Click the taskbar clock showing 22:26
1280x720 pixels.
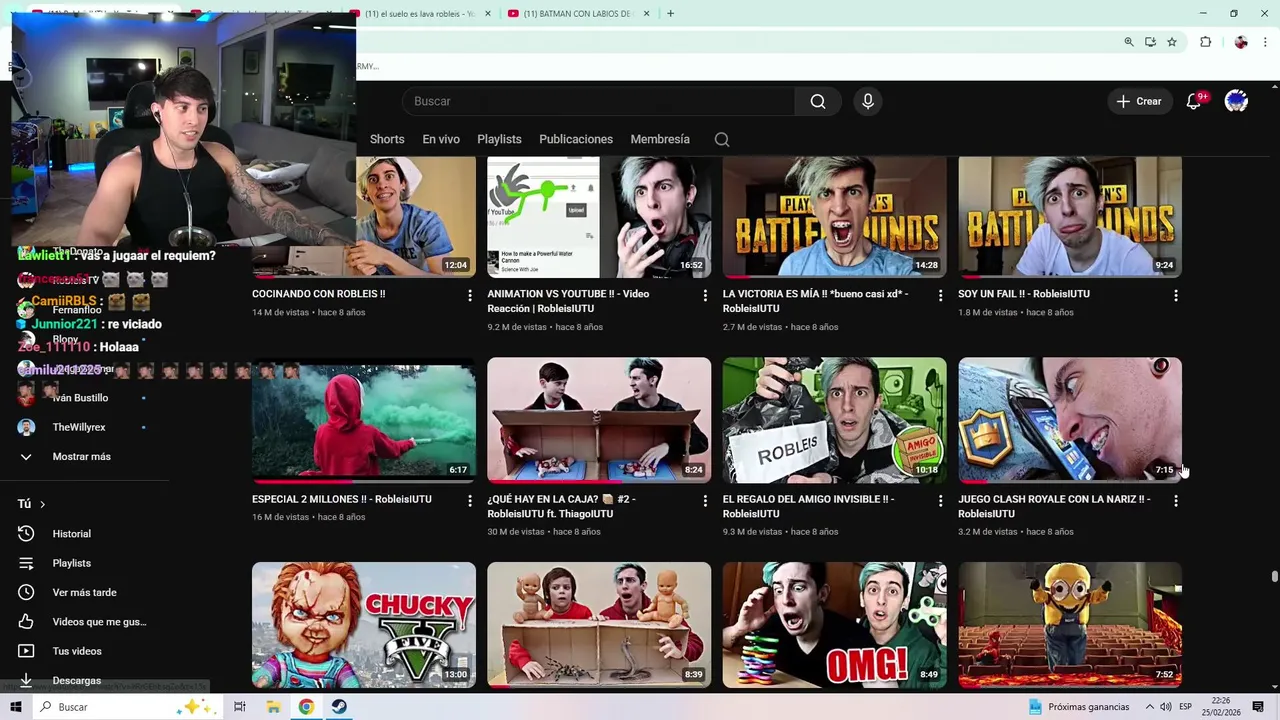[1222, 707]
